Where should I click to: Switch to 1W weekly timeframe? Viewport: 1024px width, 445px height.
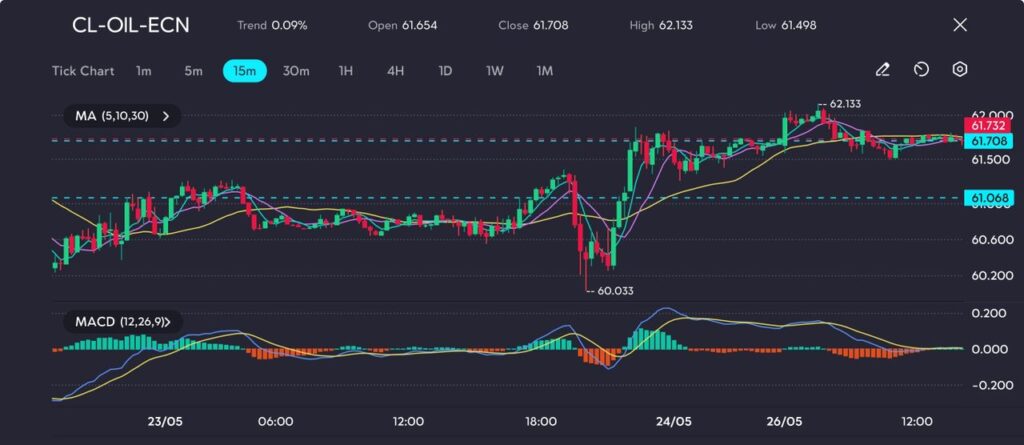495,71
